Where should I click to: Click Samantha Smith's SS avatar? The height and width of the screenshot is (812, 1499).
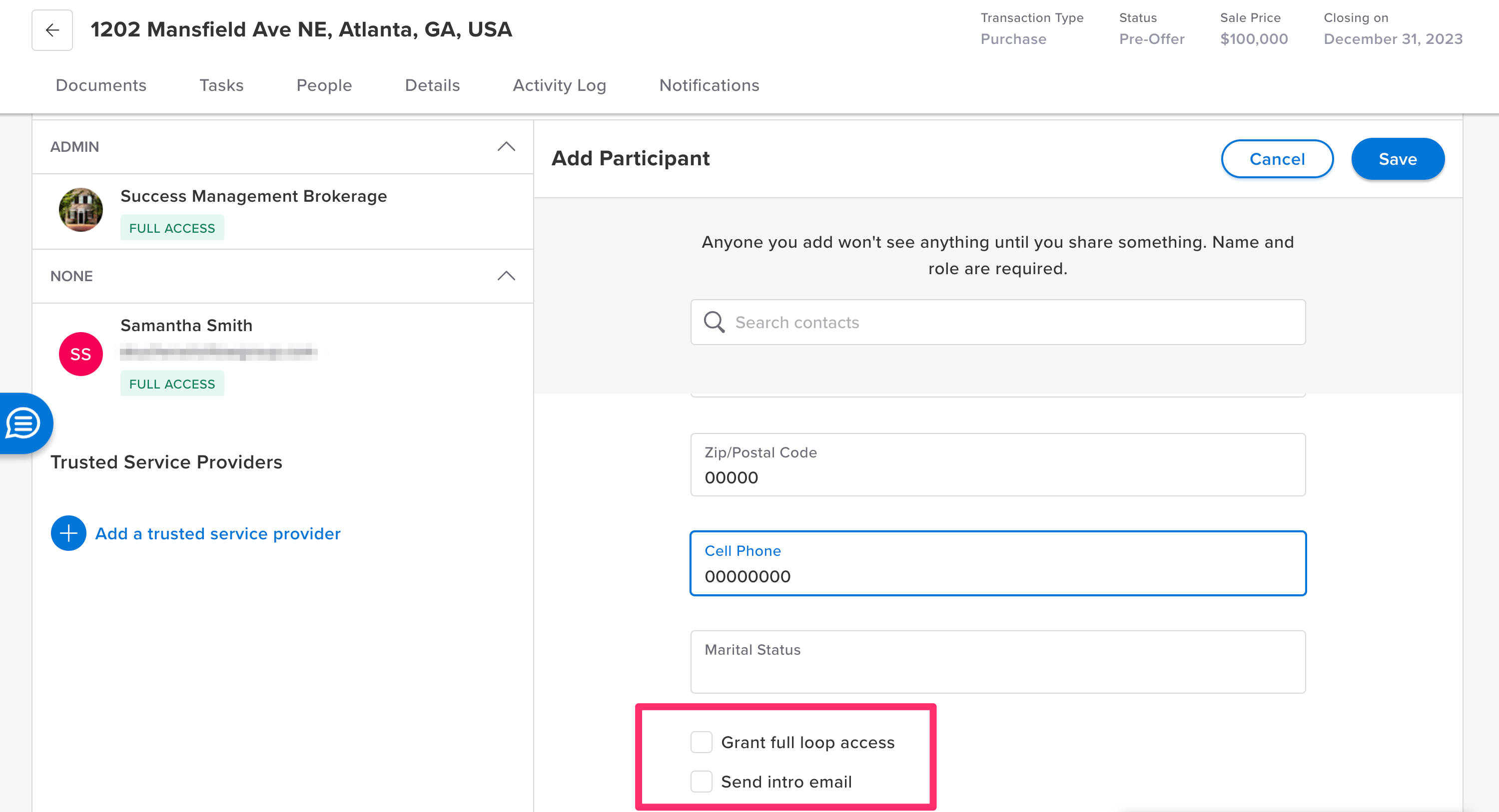coord(80,354)
